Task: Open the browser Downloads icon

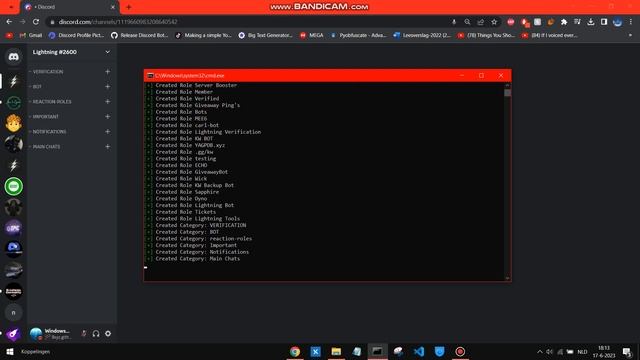Action: (x=591, y=22)
